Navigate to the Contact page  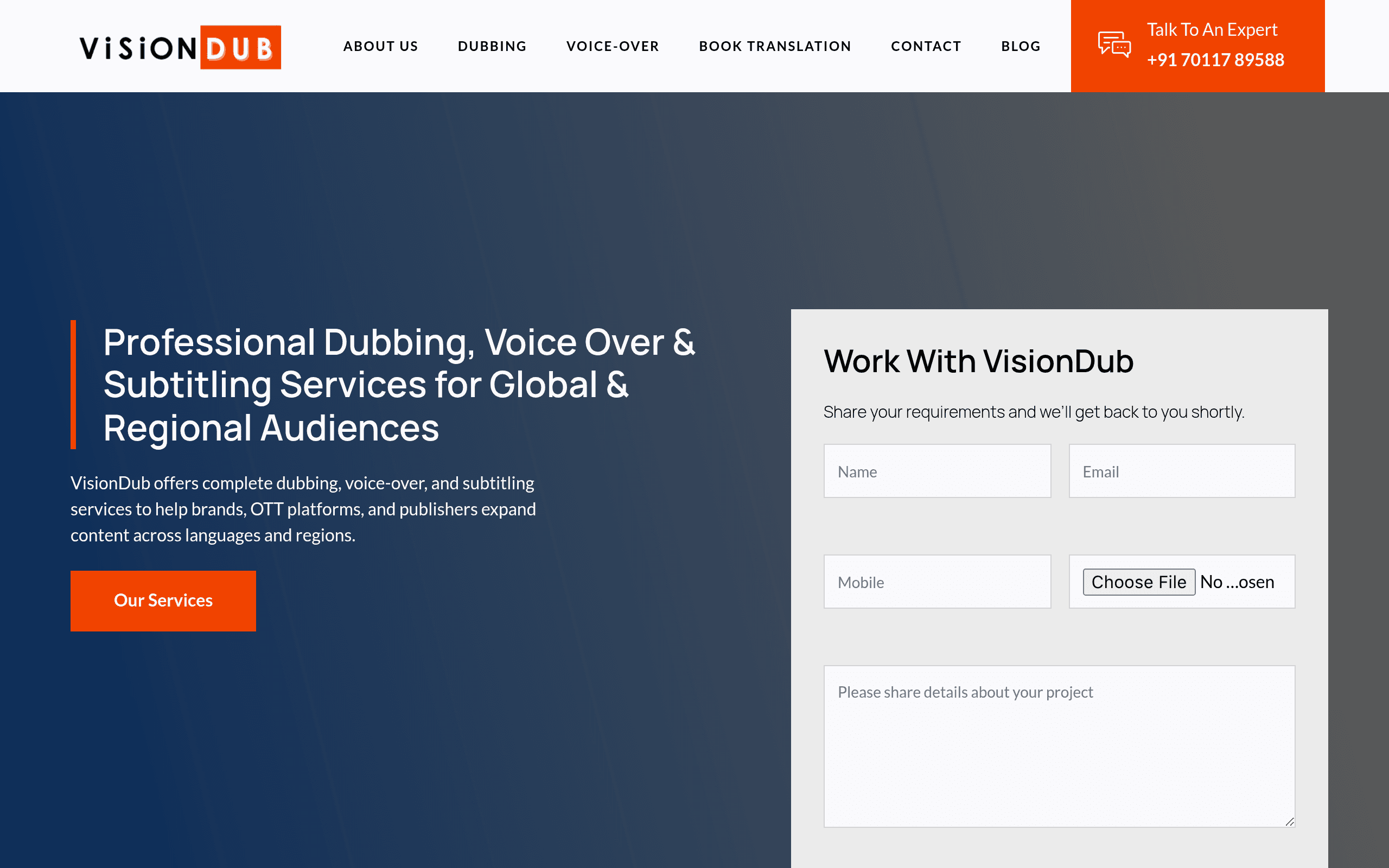point(926,46)
